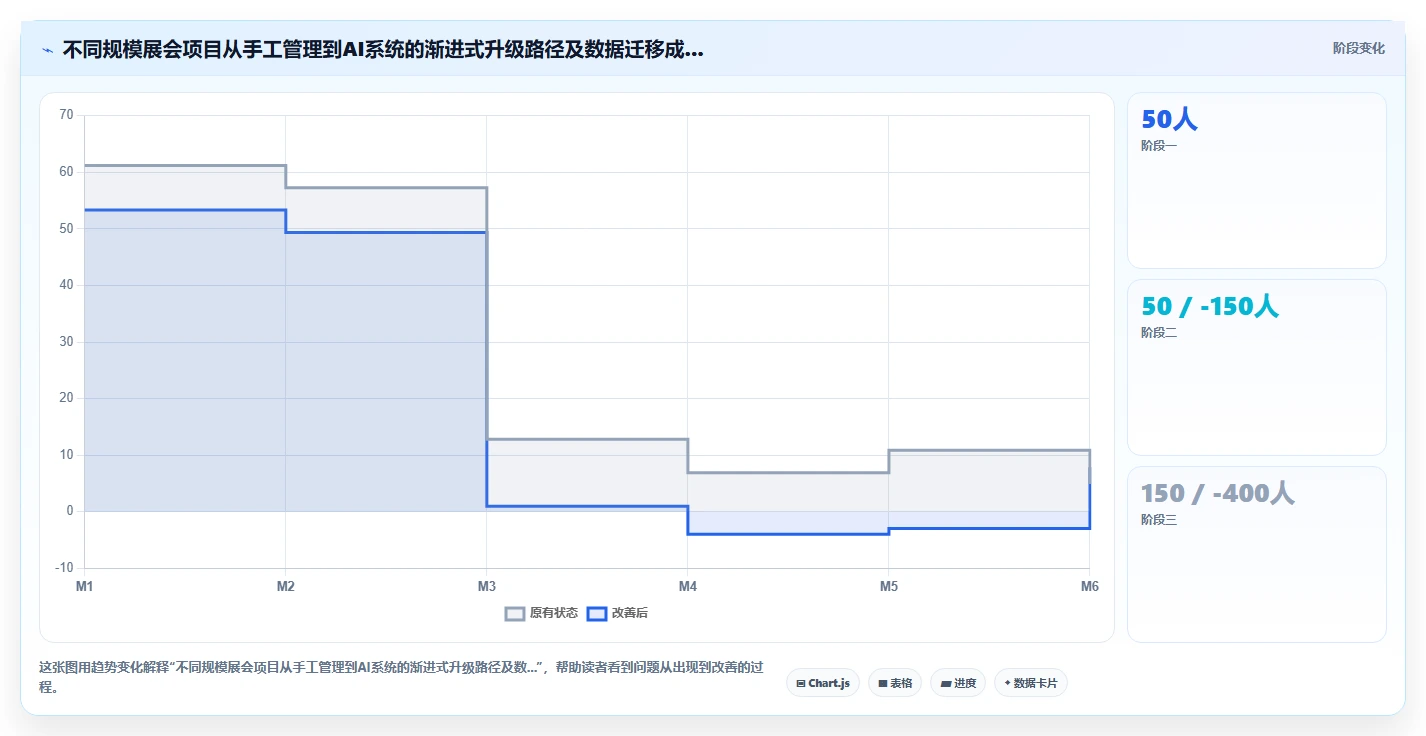Viewport: 1426px width, 736px height.
Task: Open the 阶段二 card showing 50 / -150人
Action: pyautogui.click(x=1257, y=368)
